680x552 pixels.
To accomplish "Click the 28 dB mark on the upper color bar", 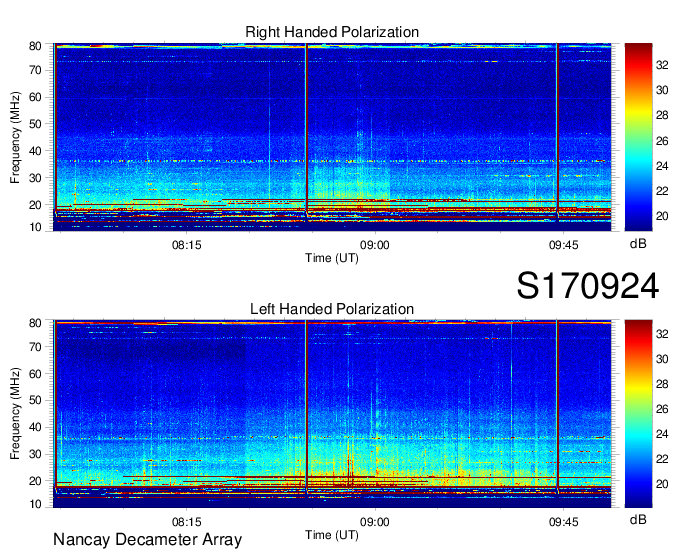I will point(662,115).
